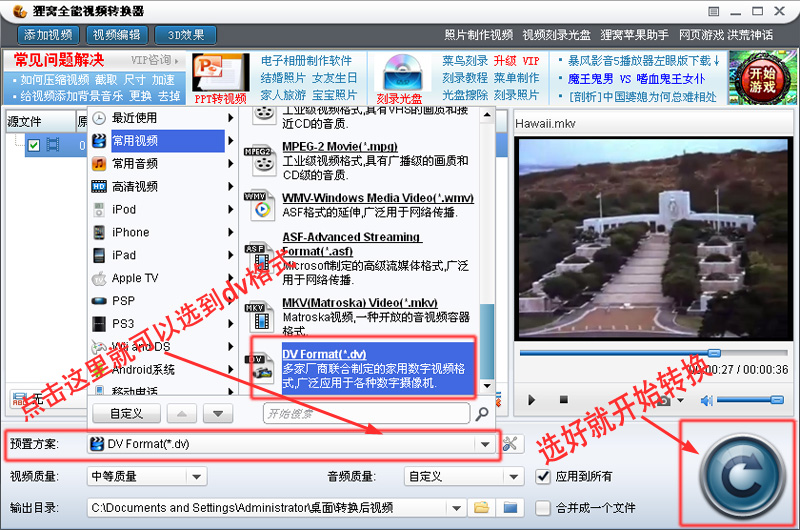Viewport: 800px width, 530px height.
Task: Select the ASF format icon
Action: (x=262, y=258)
